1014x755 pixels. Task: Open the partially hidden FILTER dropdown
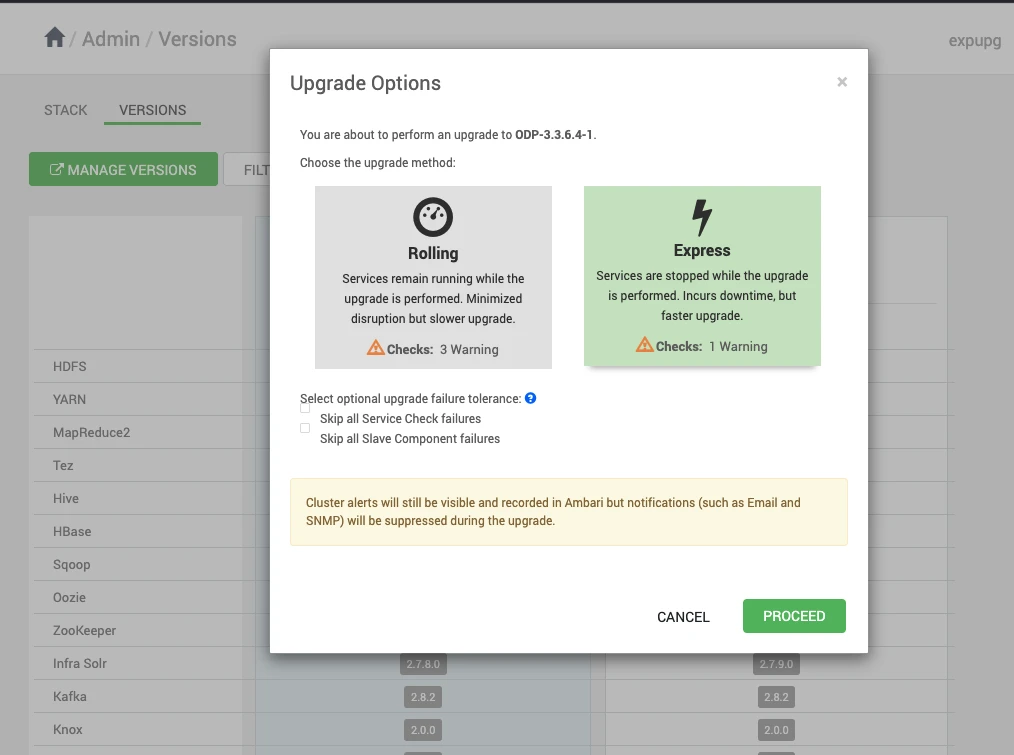[x=247, y=169]
